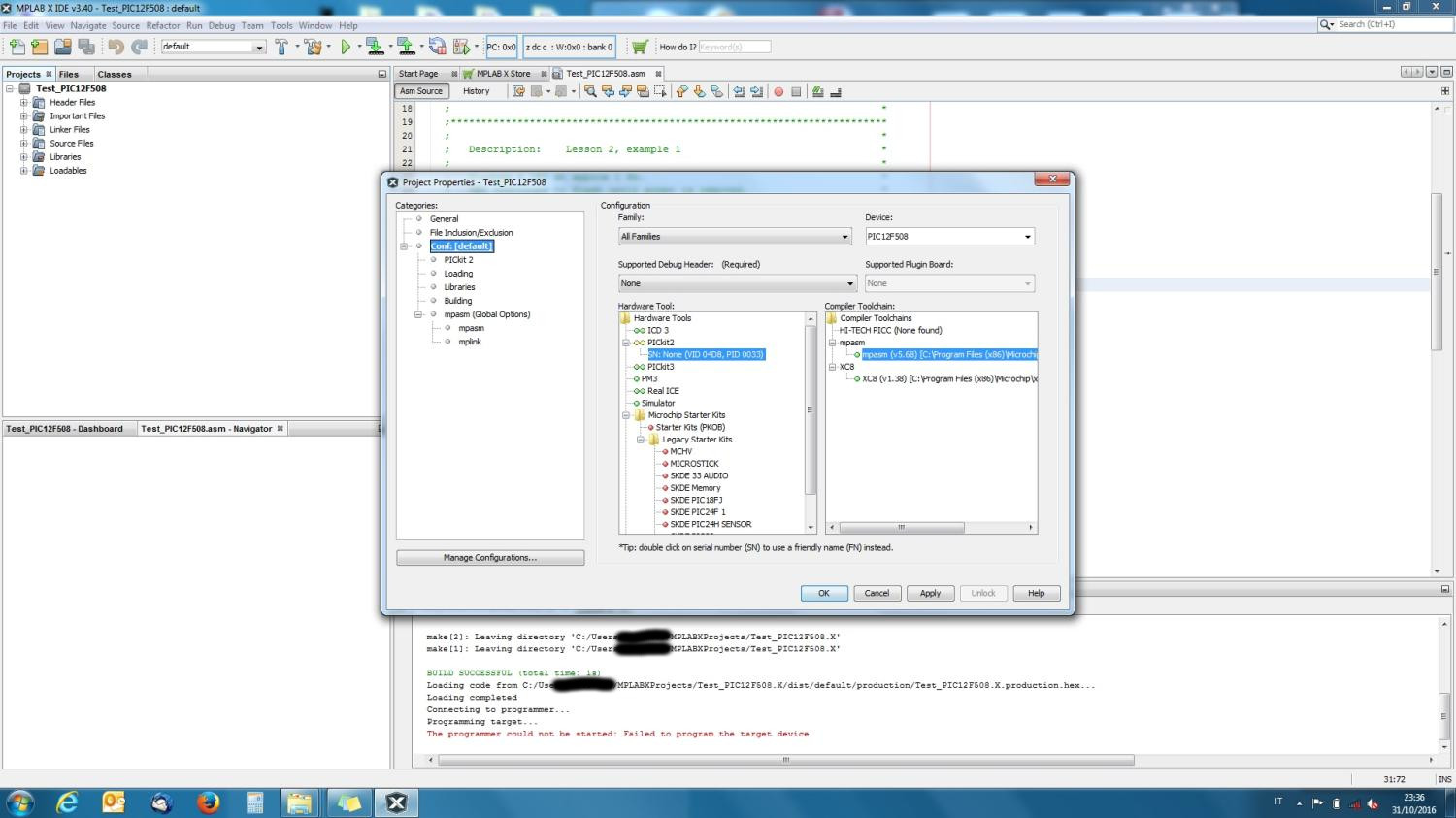Click the Clean and Build hammer-broom icon
The height and width of the screenshot is (818, 1456).
tap(313, 47)
